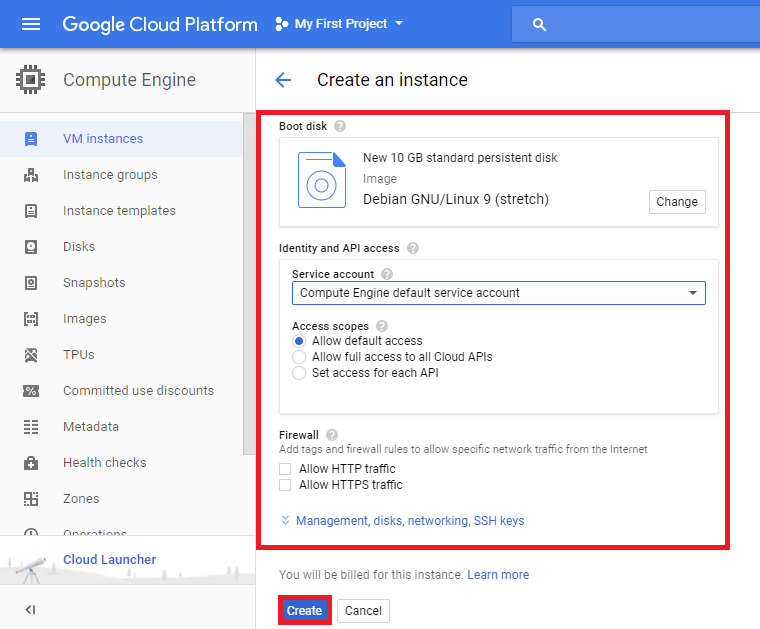The height and width of the screenshot is (629, 760).
Task: Click the Disks sidebar icon
Action: tap(31, 247)
